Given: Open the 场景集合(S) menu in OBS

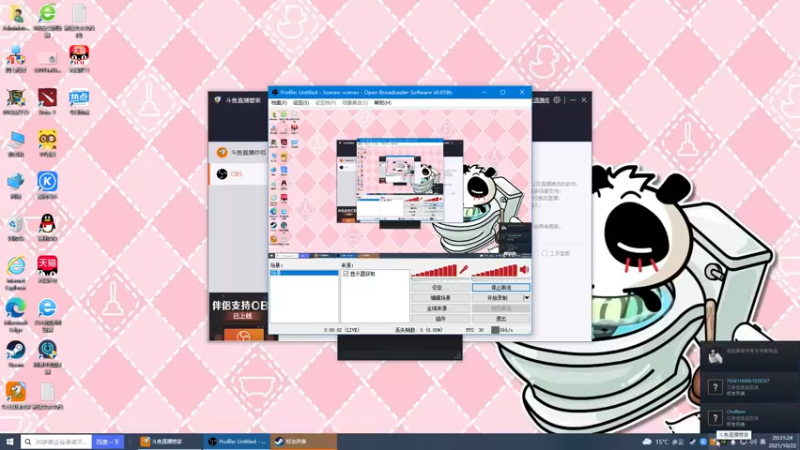Looking at the screenshot, I should [355, 103].
